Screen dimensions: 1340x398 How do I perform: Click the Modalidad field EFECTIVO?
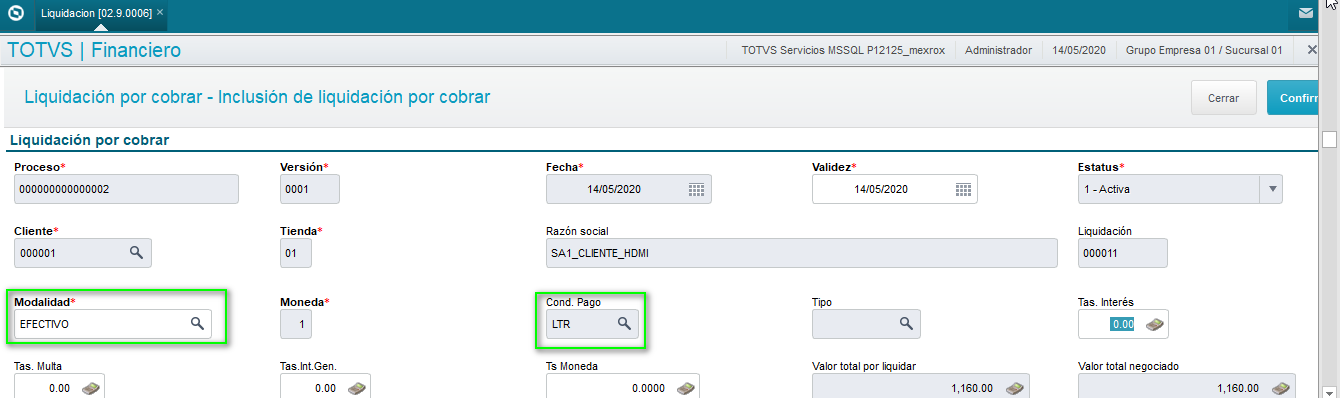click(x=113, y=324)
